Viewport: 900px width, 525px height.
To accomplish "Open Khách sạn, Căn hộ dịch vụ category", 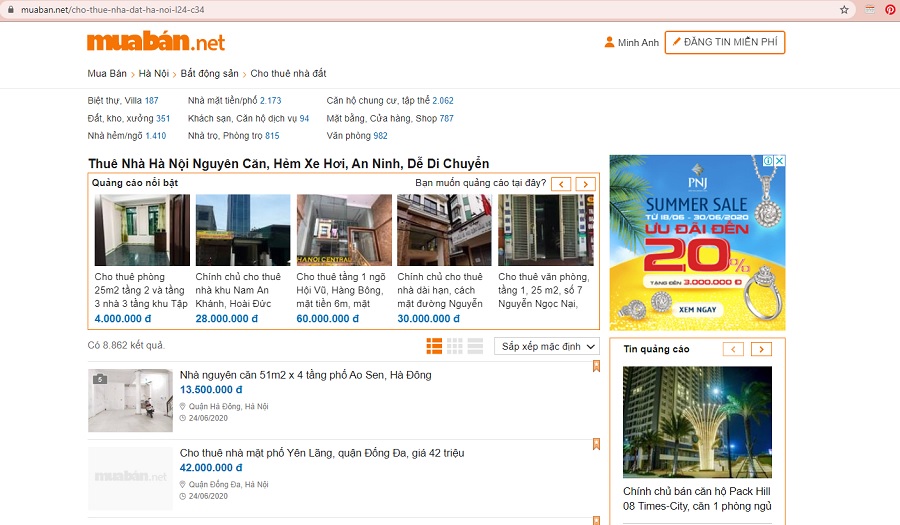I will (x=249, y=118).
